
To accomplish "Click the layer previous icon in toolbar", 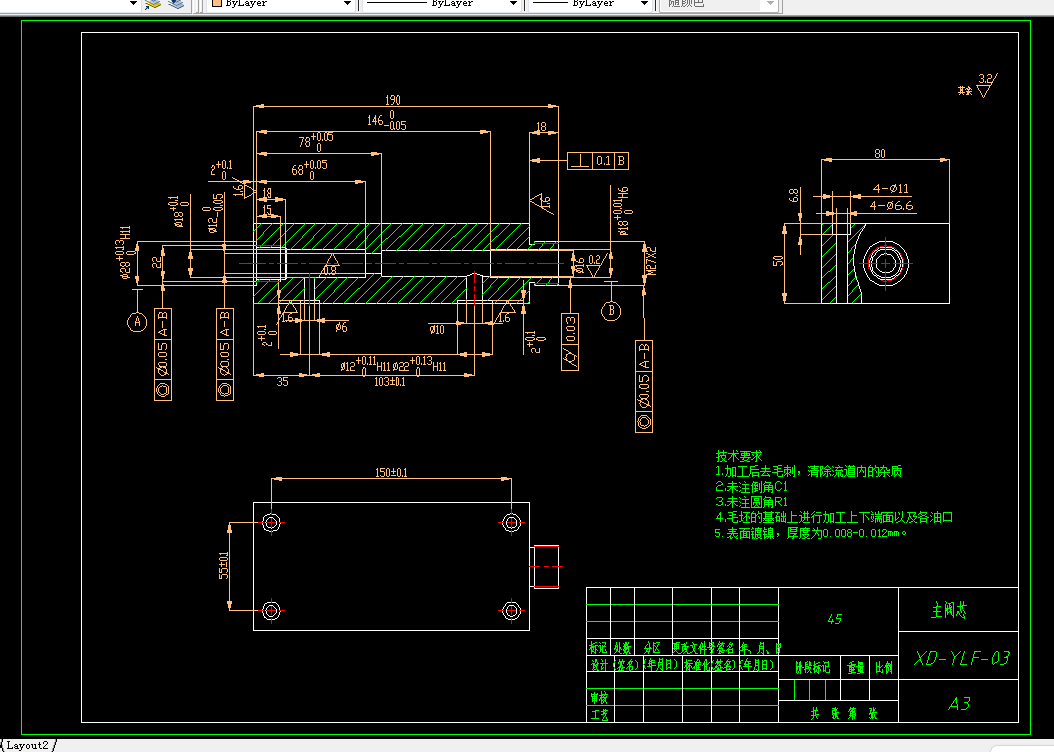I will 153,4.
